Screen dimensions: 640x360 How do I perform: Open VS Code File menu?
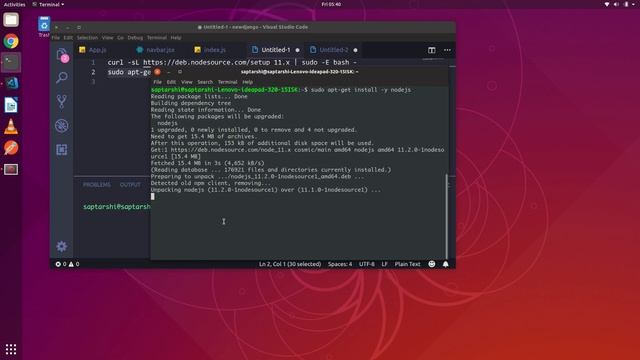tap(56, 38)
